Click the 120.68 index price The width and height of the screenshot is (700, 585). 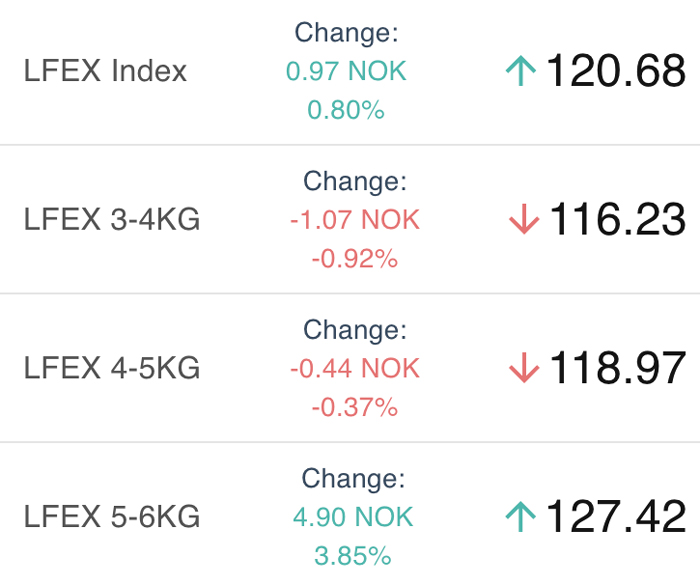(616, 71)
